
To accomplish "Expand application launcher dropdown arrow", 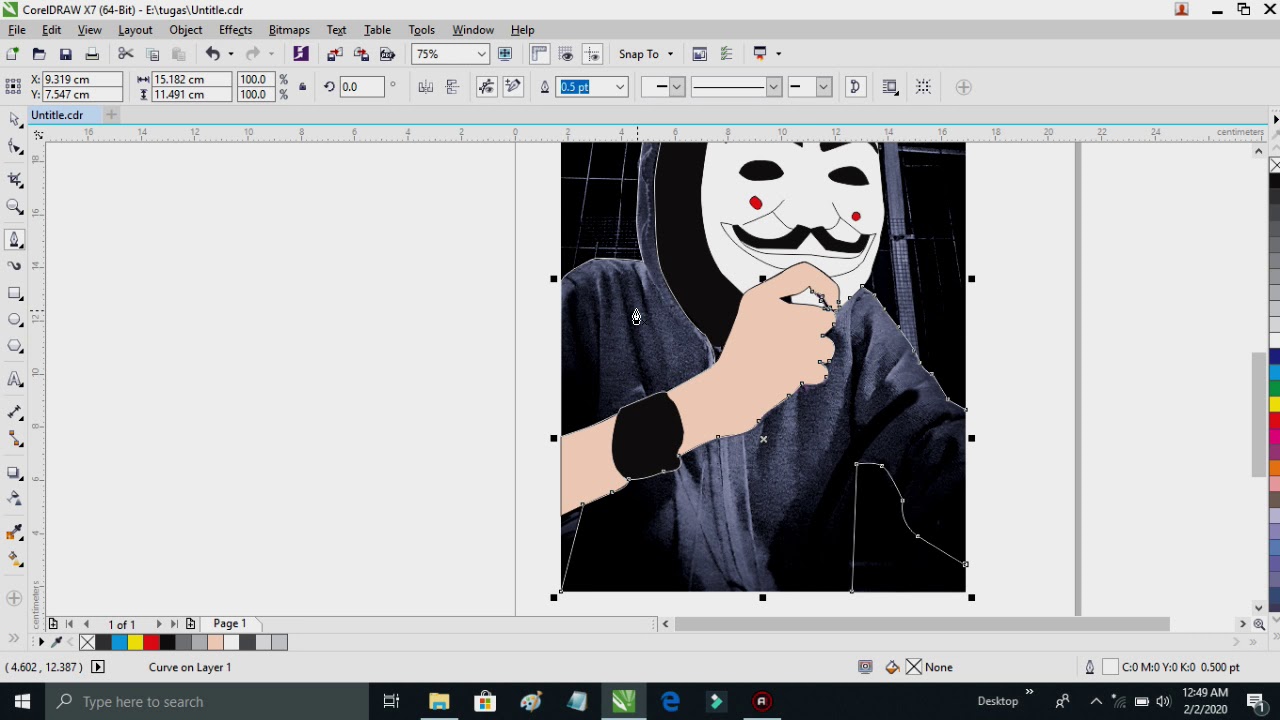I will tap(778, 54).
